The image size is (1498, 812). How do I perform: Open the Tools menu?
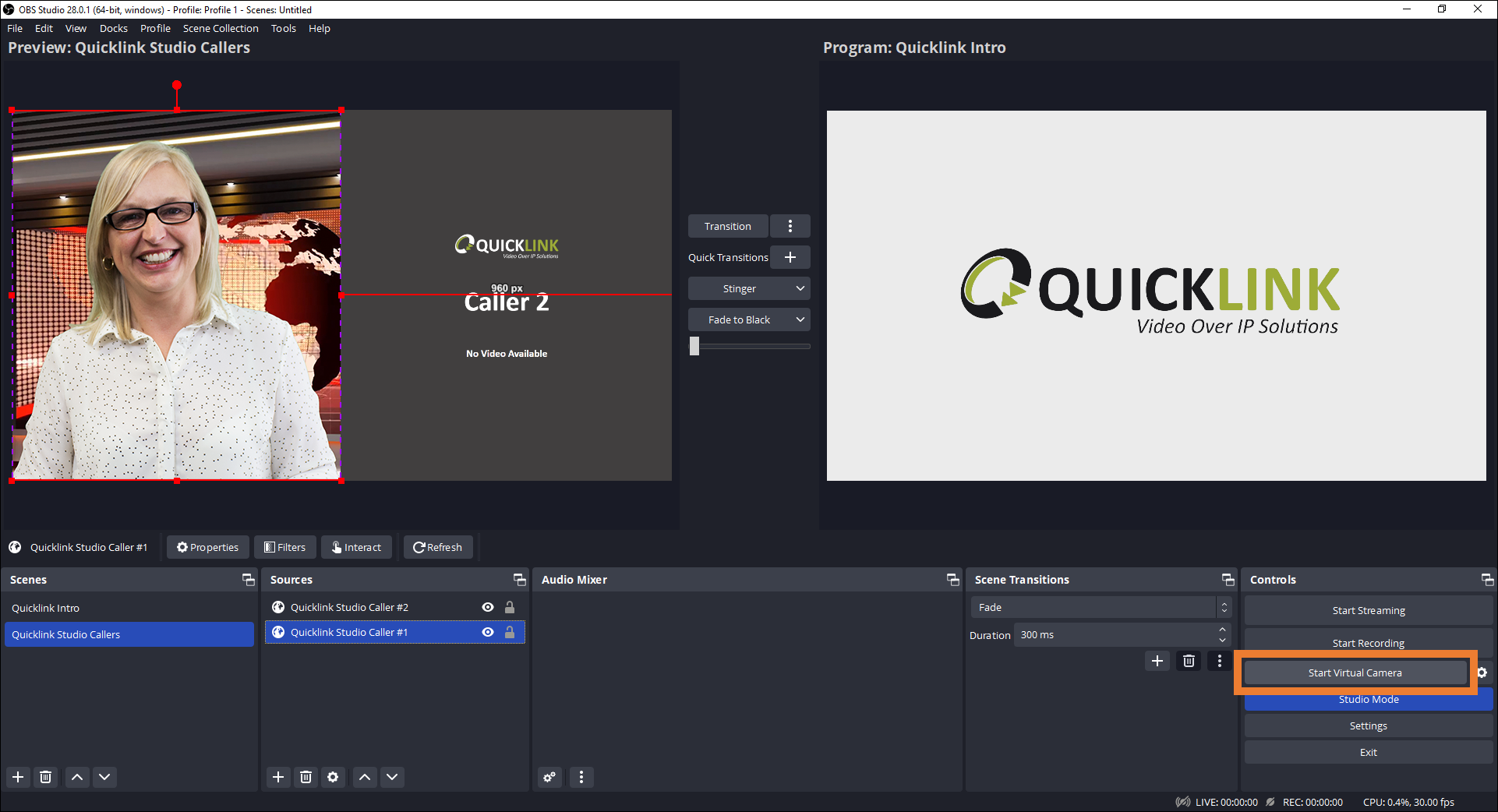284,28
